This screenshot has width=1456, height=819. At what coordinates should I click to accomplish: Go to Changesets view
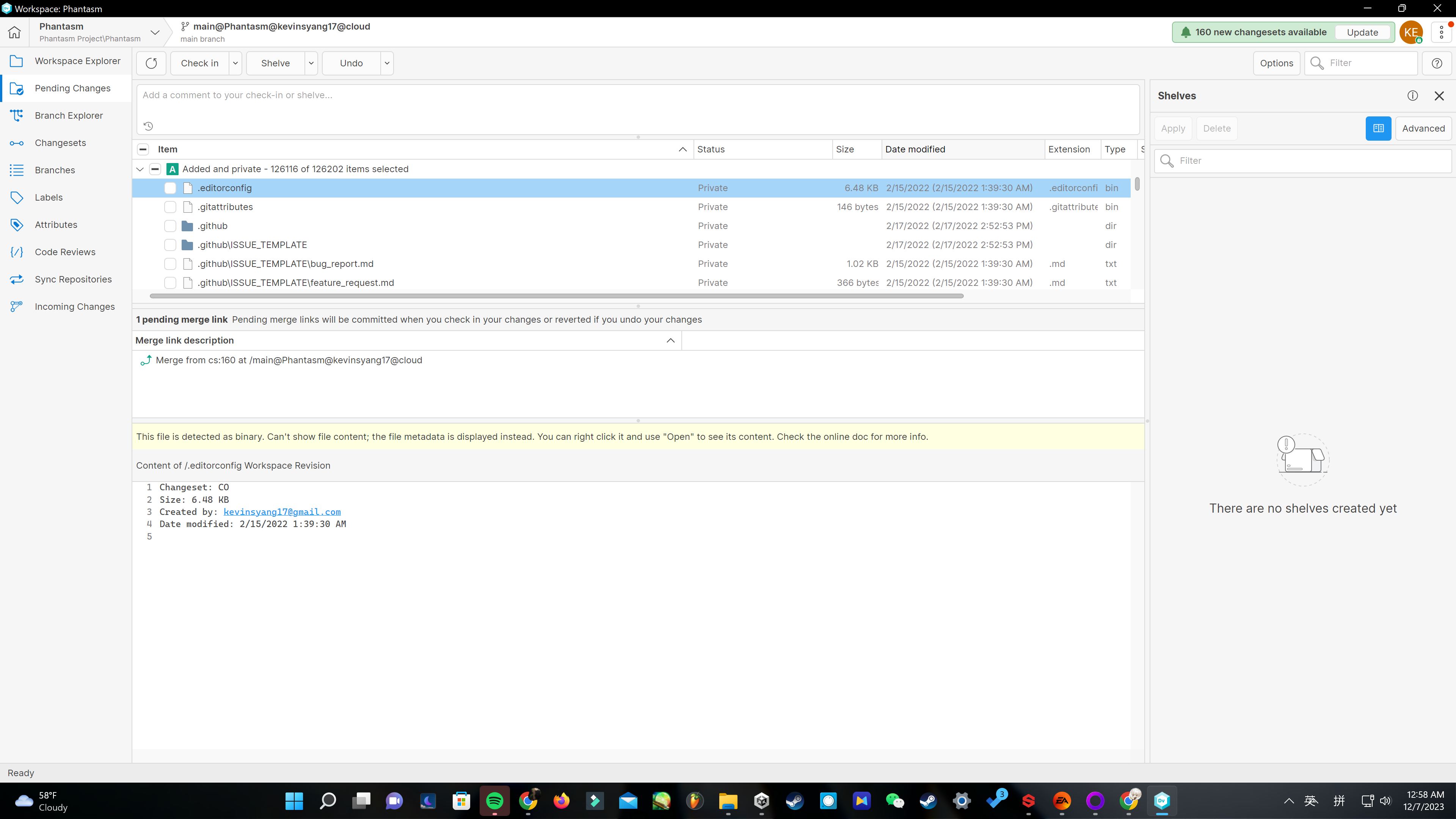point(60,143)
